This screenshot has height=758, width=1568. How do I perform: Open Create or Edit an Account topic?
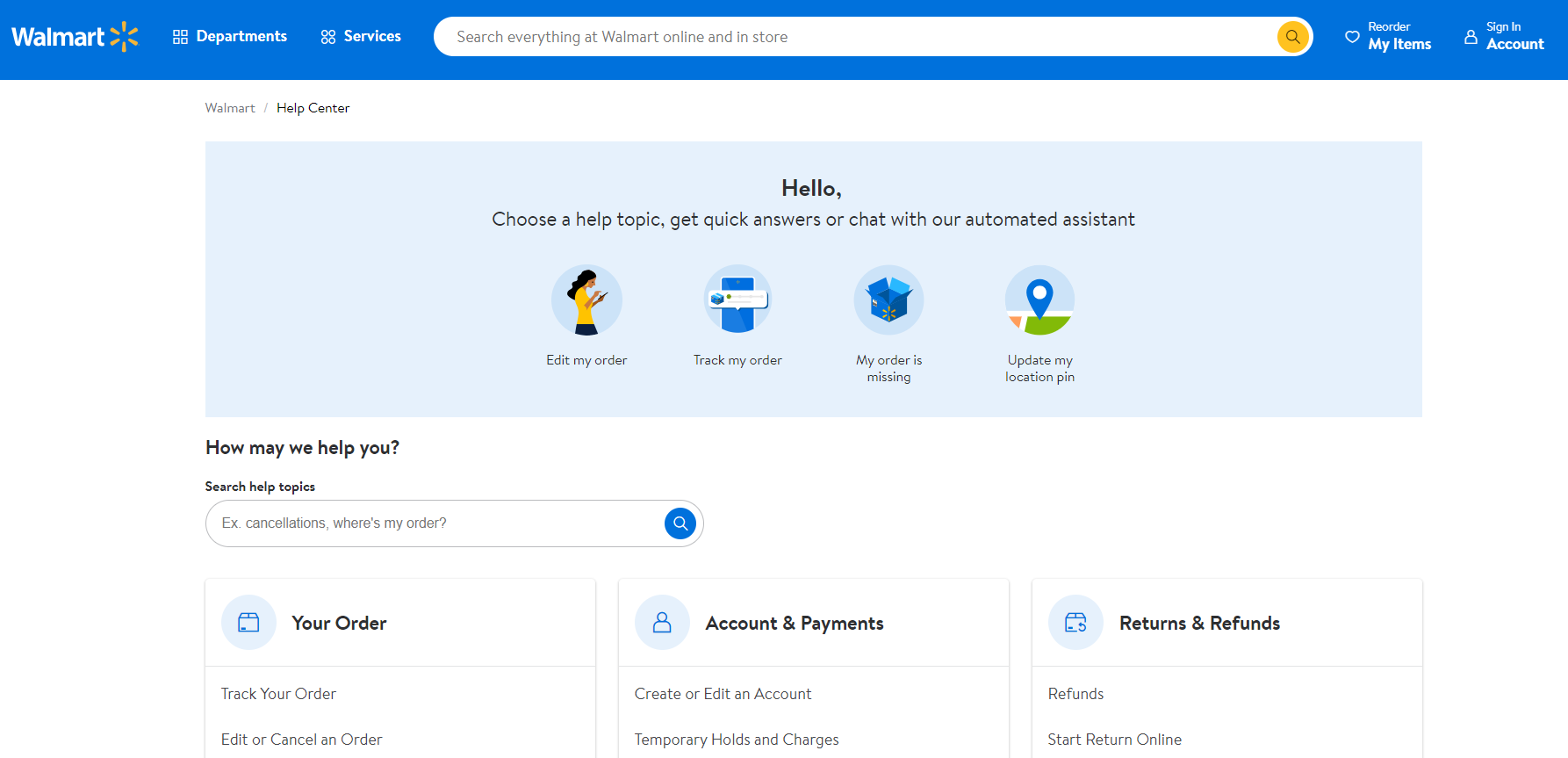click(x=723, y=694)
